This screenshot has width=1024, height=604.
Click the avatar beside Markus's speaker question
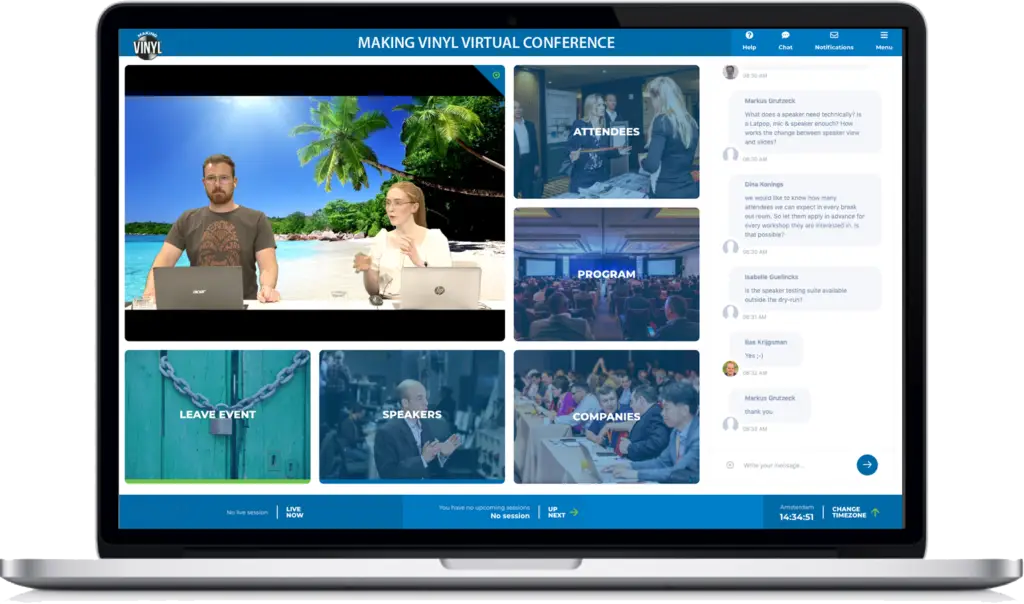pyautogui.click(x=730, y=154)
